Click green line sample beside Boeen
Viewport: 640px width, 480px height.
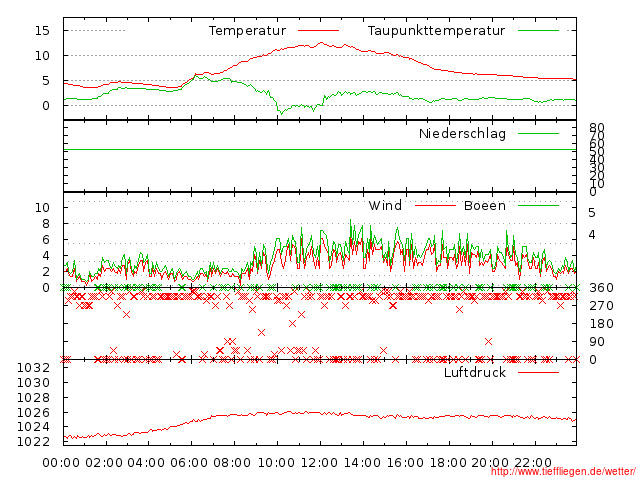pos(538,205)
